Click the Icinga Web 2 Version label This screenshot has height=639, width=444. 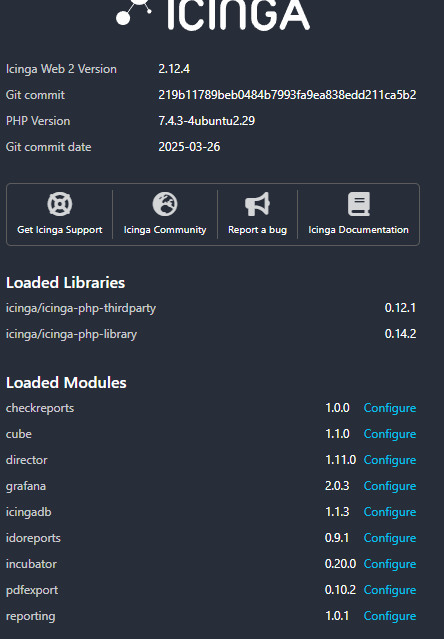click(x=61, y=69)
